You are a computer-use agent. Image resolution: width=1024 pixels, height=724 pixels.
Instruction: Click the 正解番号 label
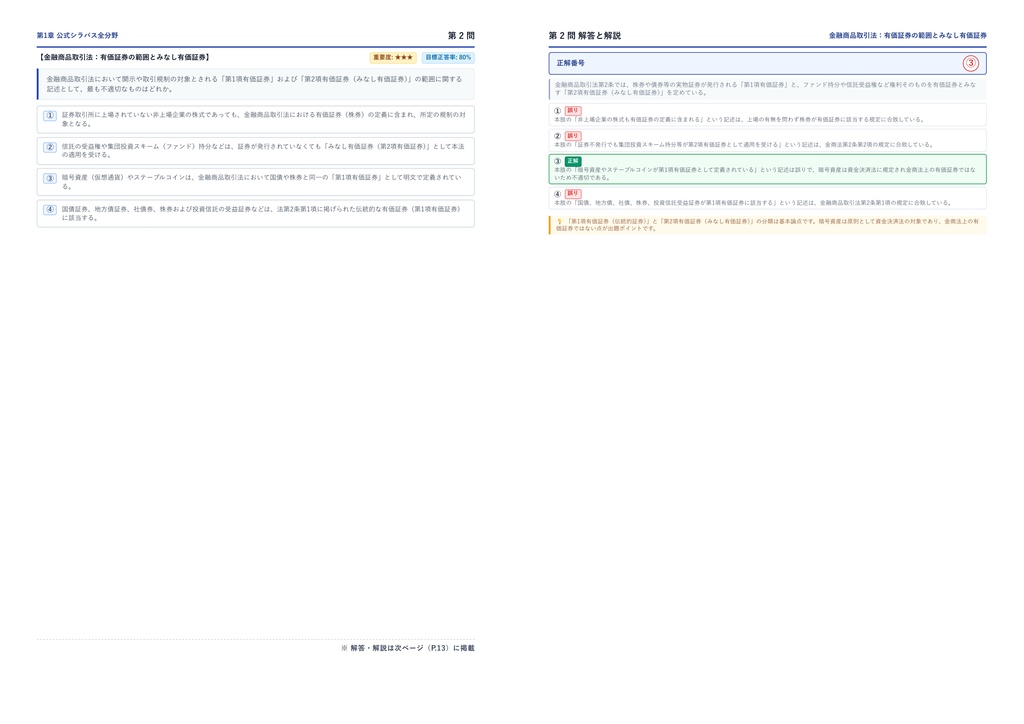pyautogui.click(x=570, y=63)
